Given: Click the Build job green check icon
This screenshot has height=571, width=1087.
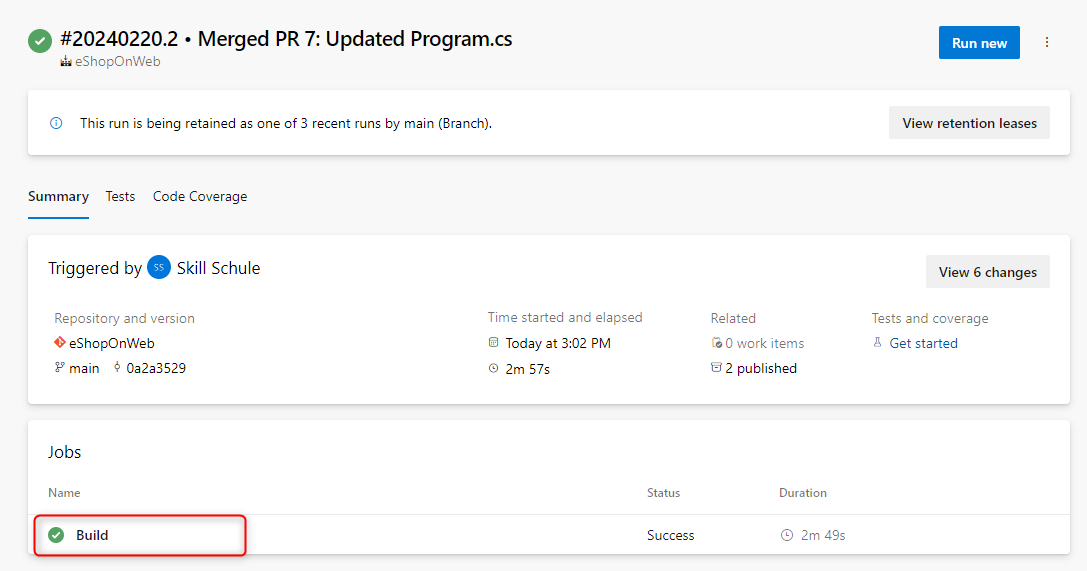Looking at the screenshot, I should (x=56, y=535).
